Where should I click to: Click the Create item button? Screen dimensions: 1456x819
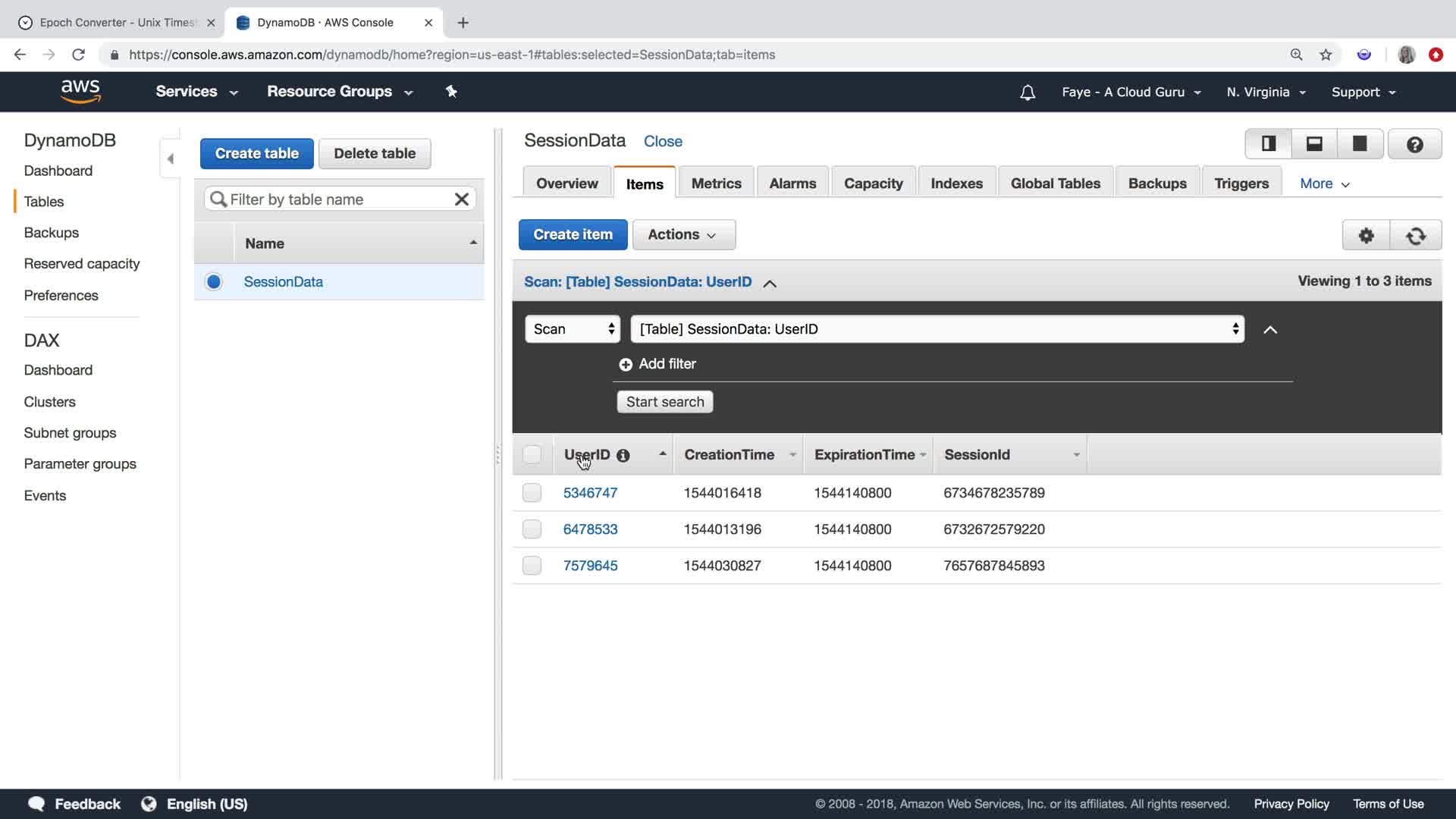tap(573, 235)
